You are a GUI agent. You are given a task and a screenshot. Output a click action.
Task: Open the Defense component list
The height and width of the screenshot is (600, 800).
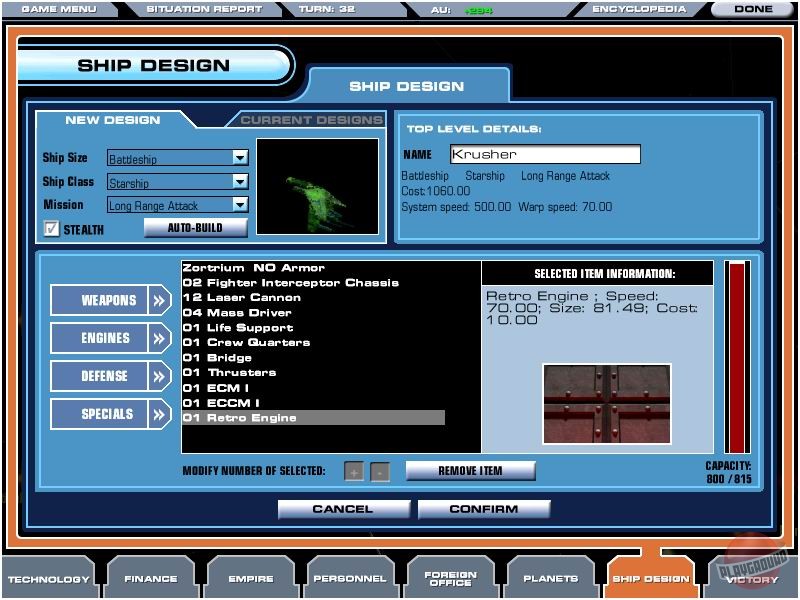(108, 376)
